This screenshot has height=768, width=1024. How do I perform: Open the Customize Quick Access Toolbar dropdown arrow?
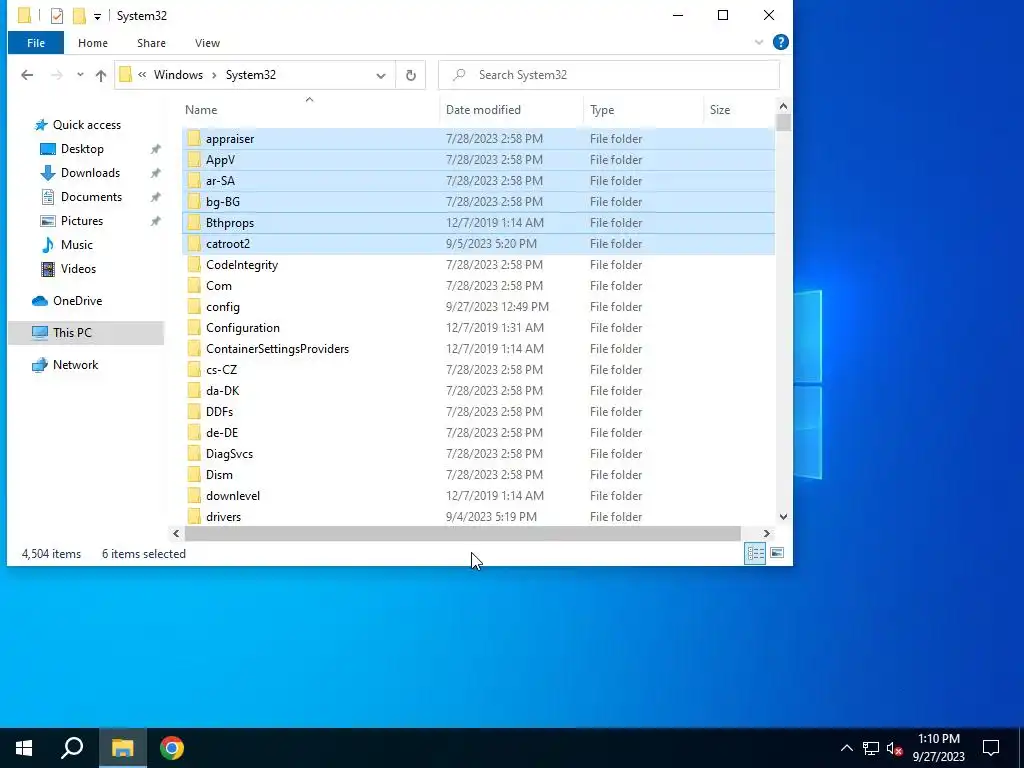[97, 16]
